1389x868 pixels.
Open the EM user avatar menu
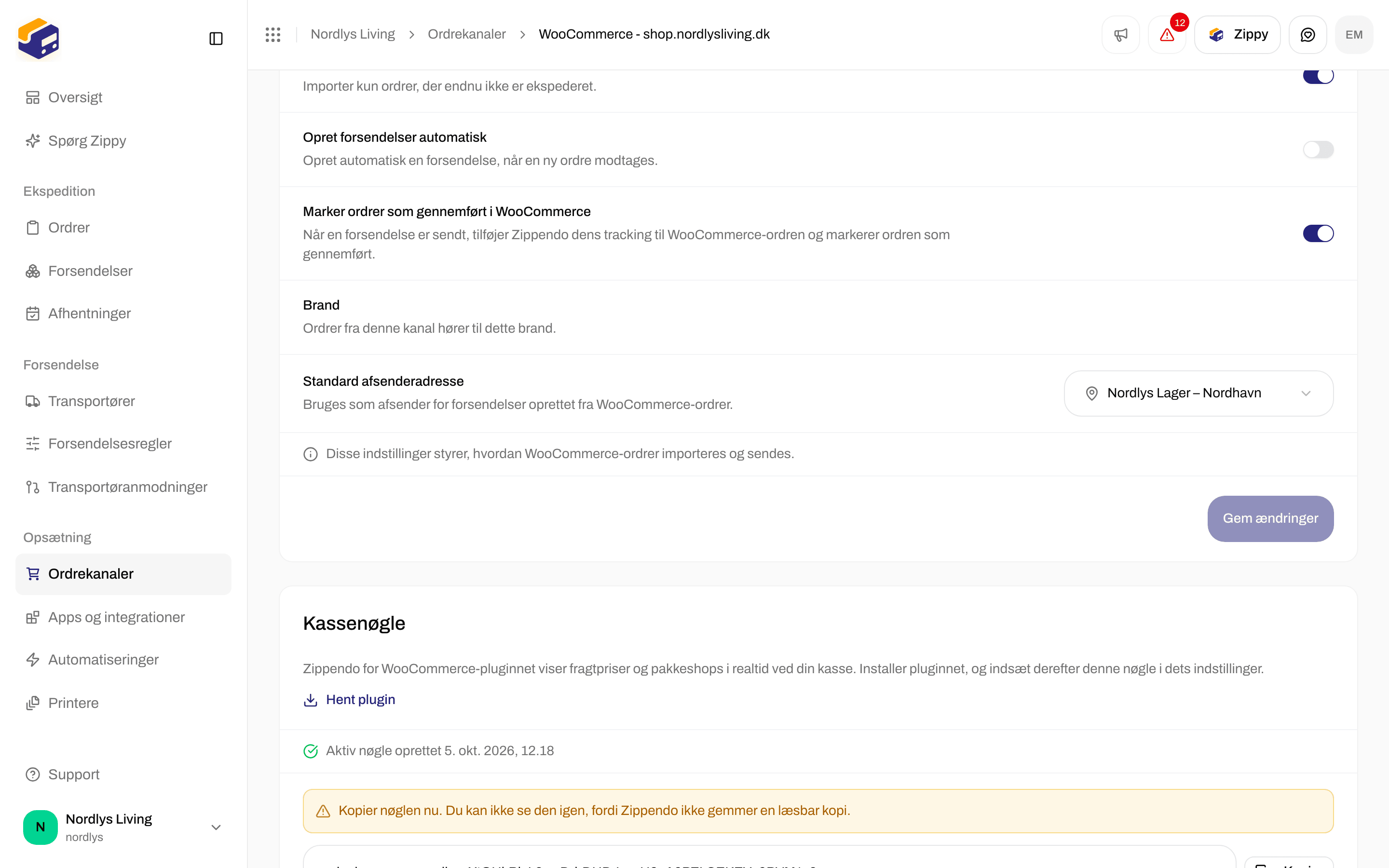[1354, 34]
